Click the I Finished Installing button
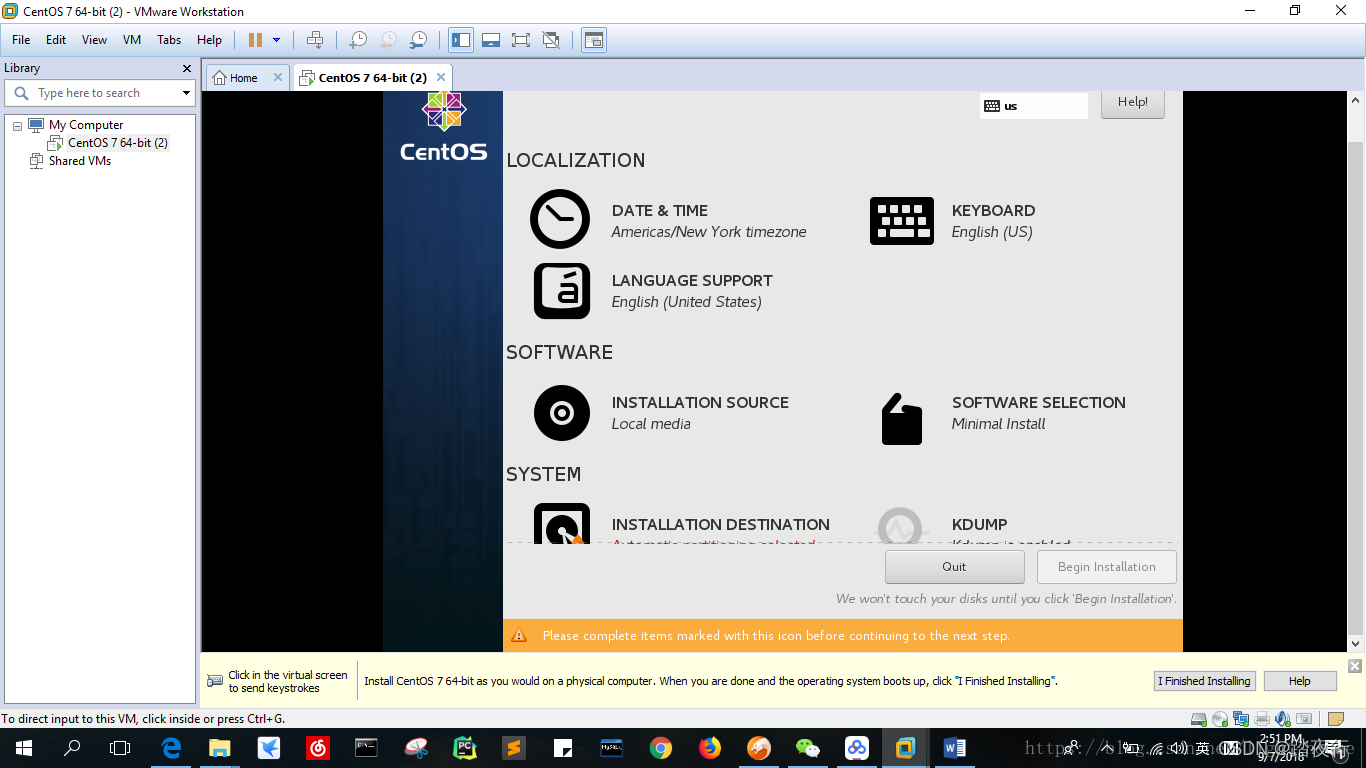 (1207, 681)
